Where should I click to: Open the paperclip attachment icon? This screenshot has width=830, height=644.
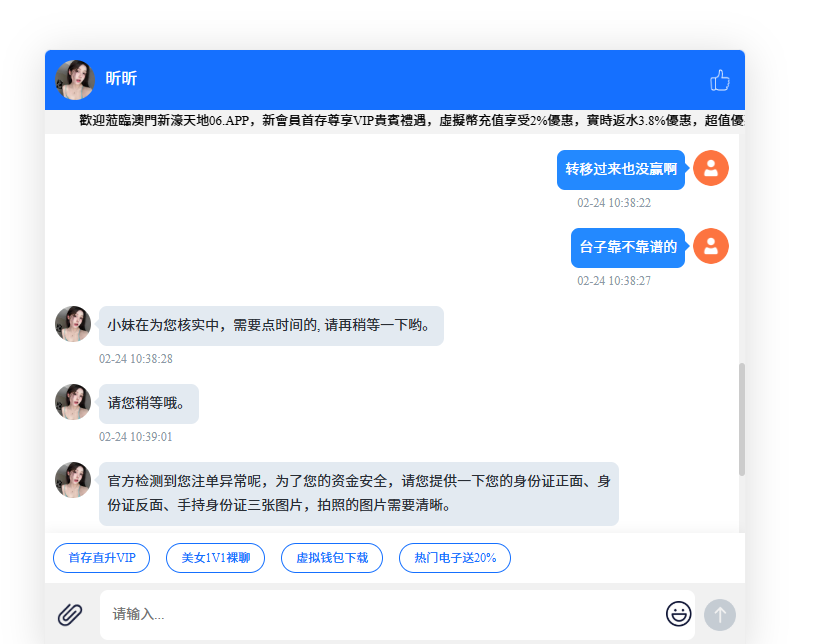[x=70, y=614]
